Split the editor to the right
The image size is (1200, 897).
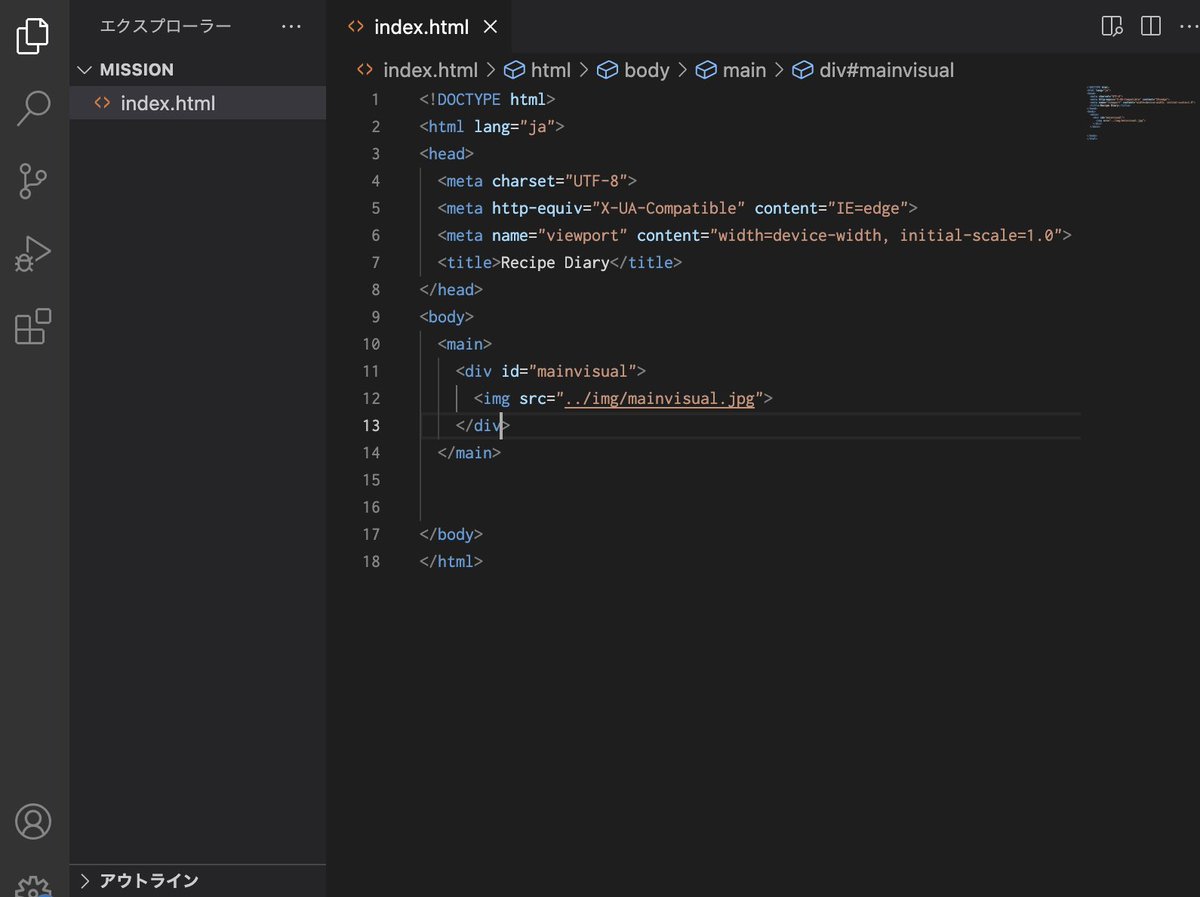[x=1151, y=27]
